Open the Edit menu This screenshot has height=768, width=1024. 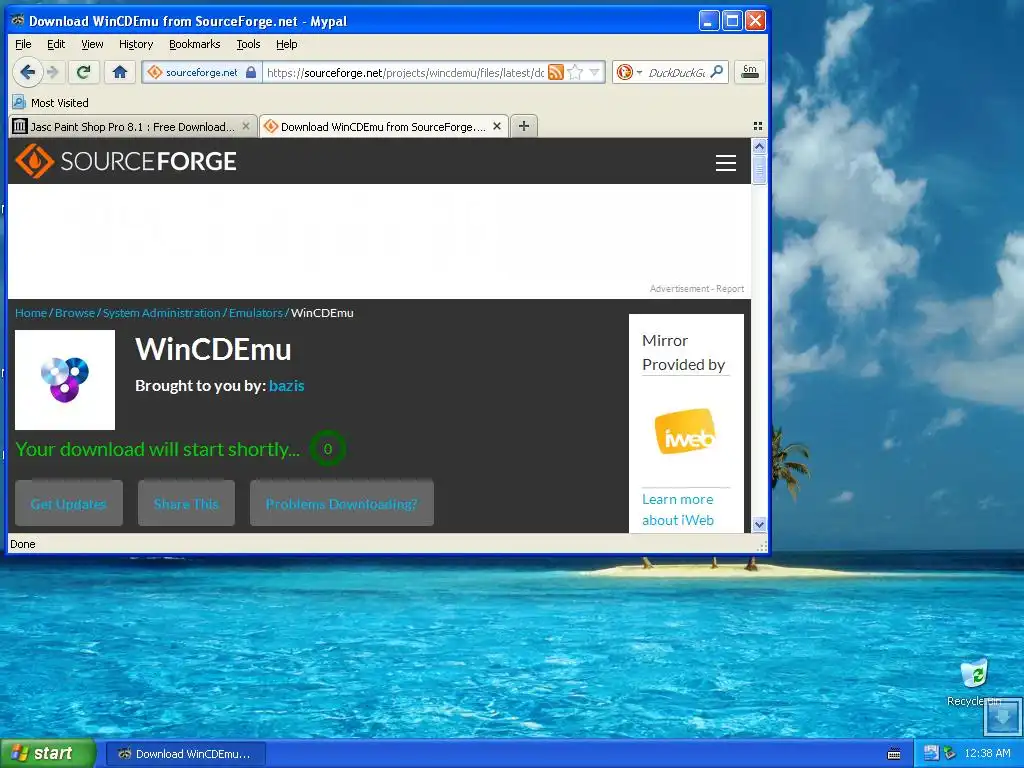[56, 44]
